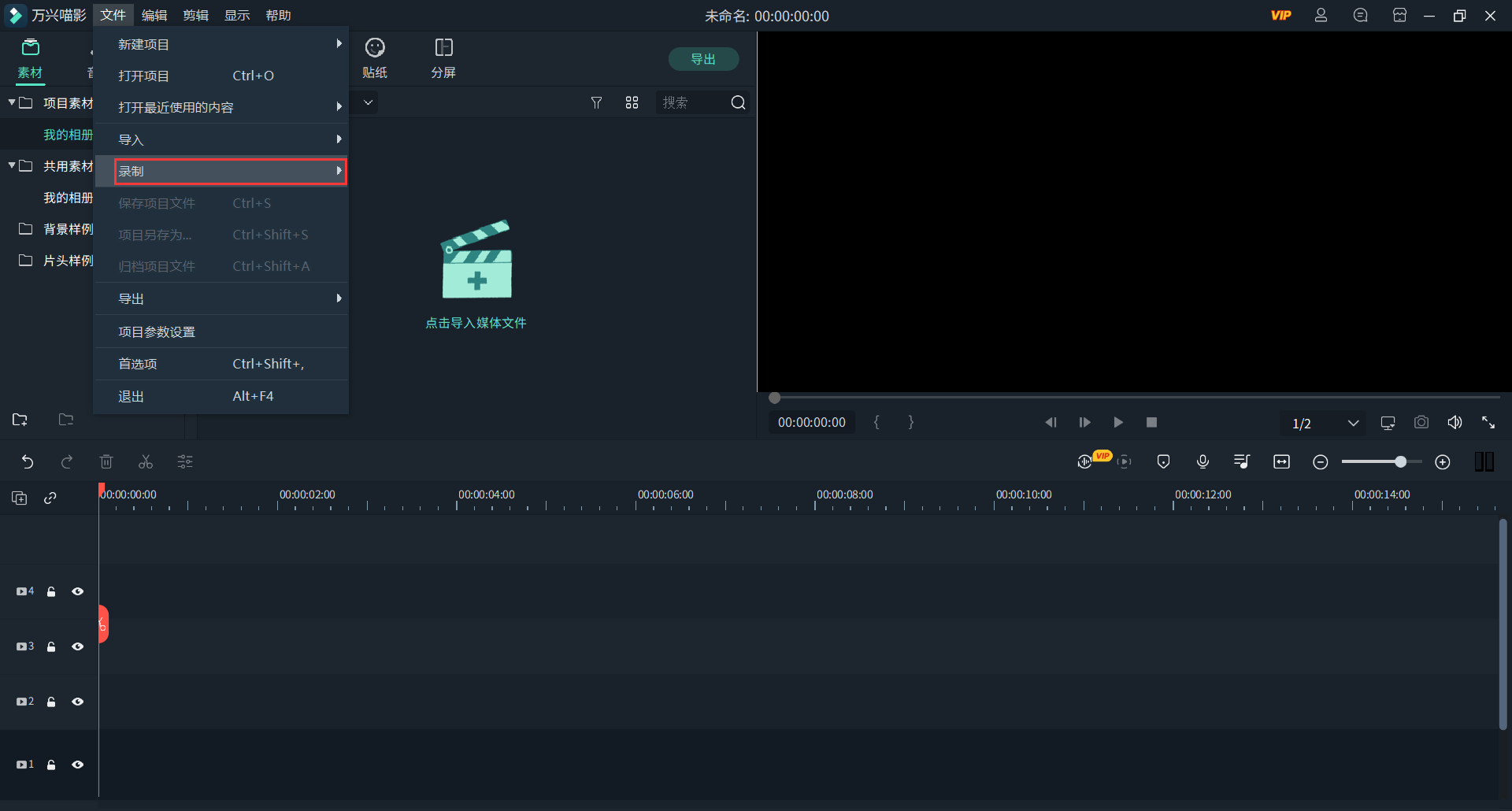
Task: Click the add marker shield icon
Action: pos(1163,462)
